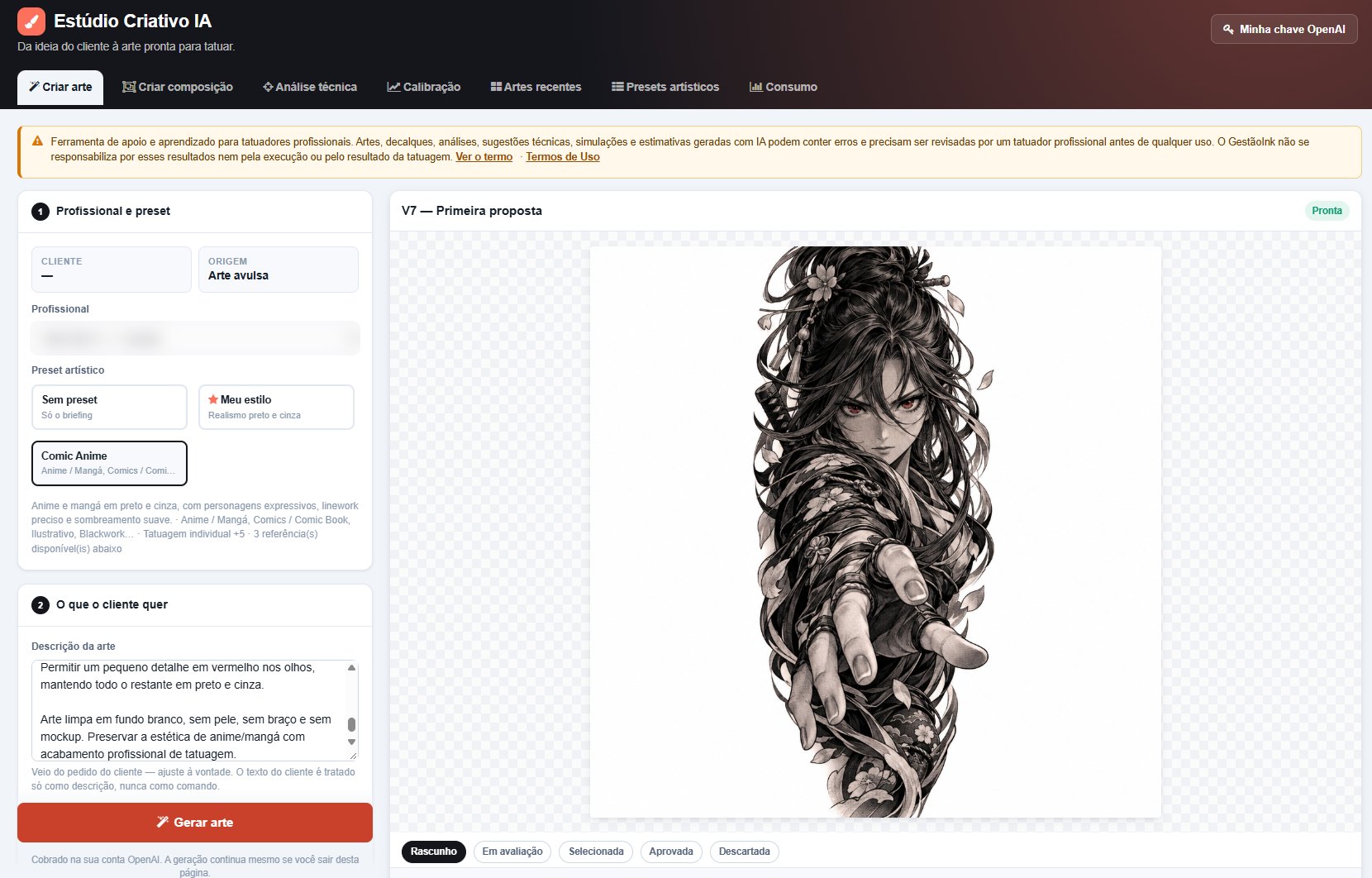Mark the art as Aprovada

coord(671,852)
